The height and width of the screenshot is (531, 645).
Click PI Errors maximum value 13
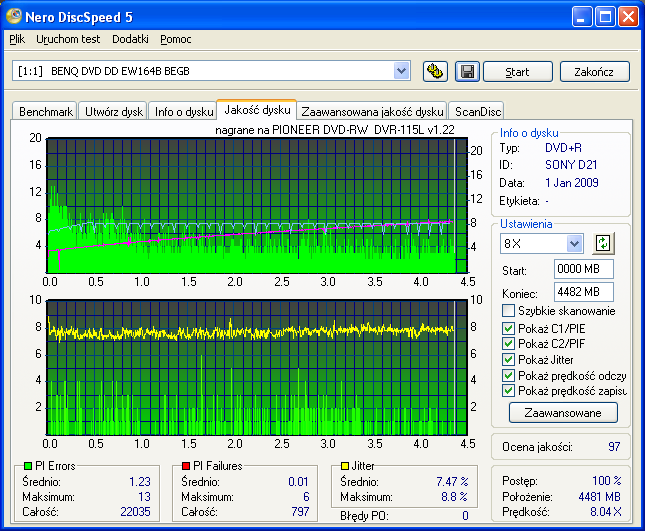(x=144, y=497)
